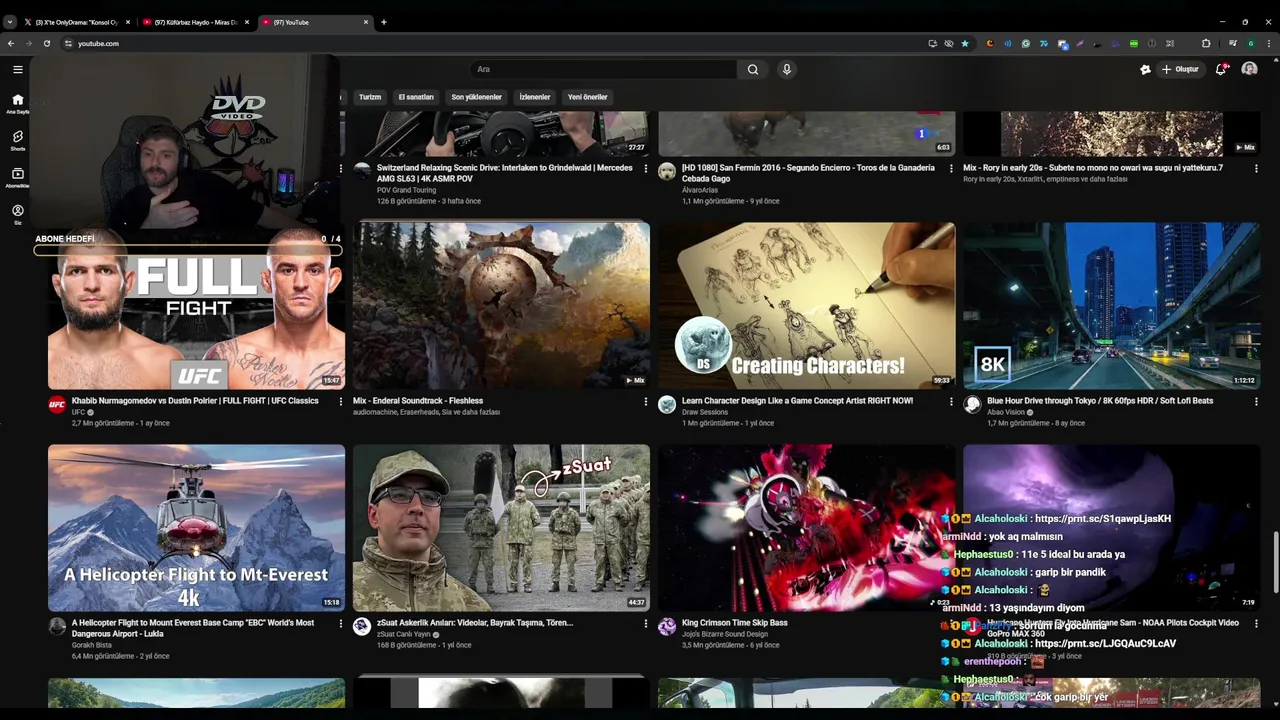Close the (97) YouTube tab
The image size is (1280, 720).
pyautogui.click(x=365, y=22)
